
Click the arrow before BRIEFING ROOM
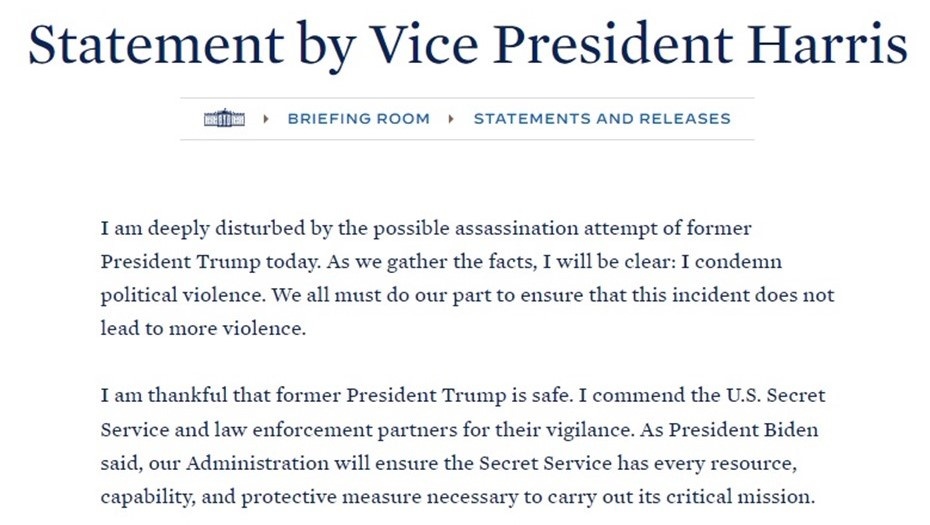tap(266, 119)
